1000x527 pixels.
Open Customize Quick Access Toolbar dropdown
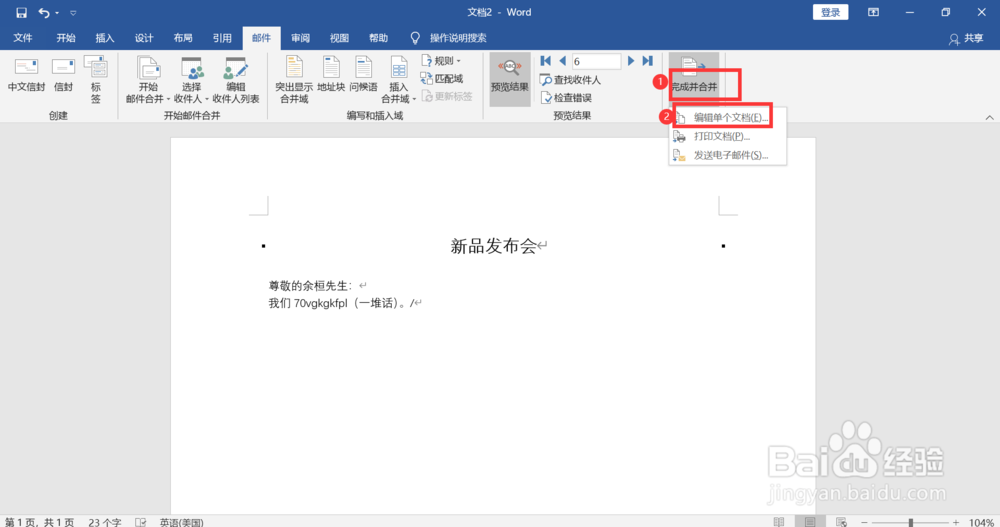pos(73,13)
